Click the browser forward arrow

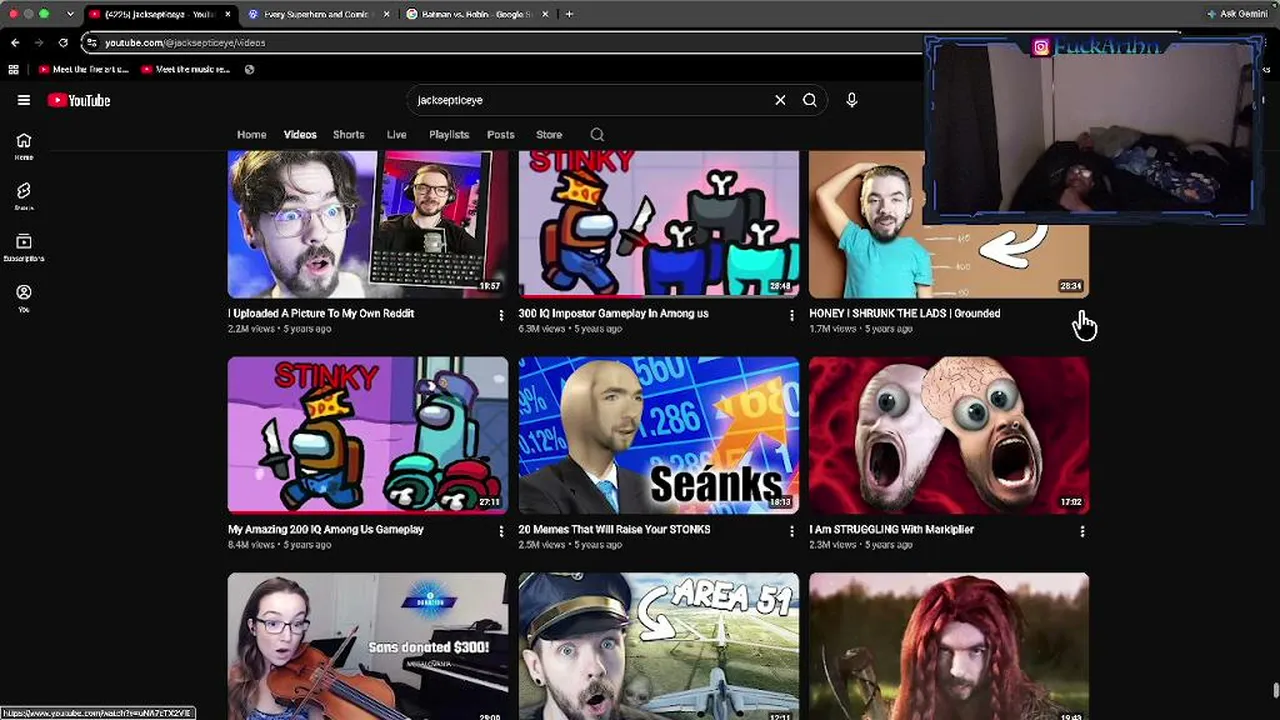[39, 43]
